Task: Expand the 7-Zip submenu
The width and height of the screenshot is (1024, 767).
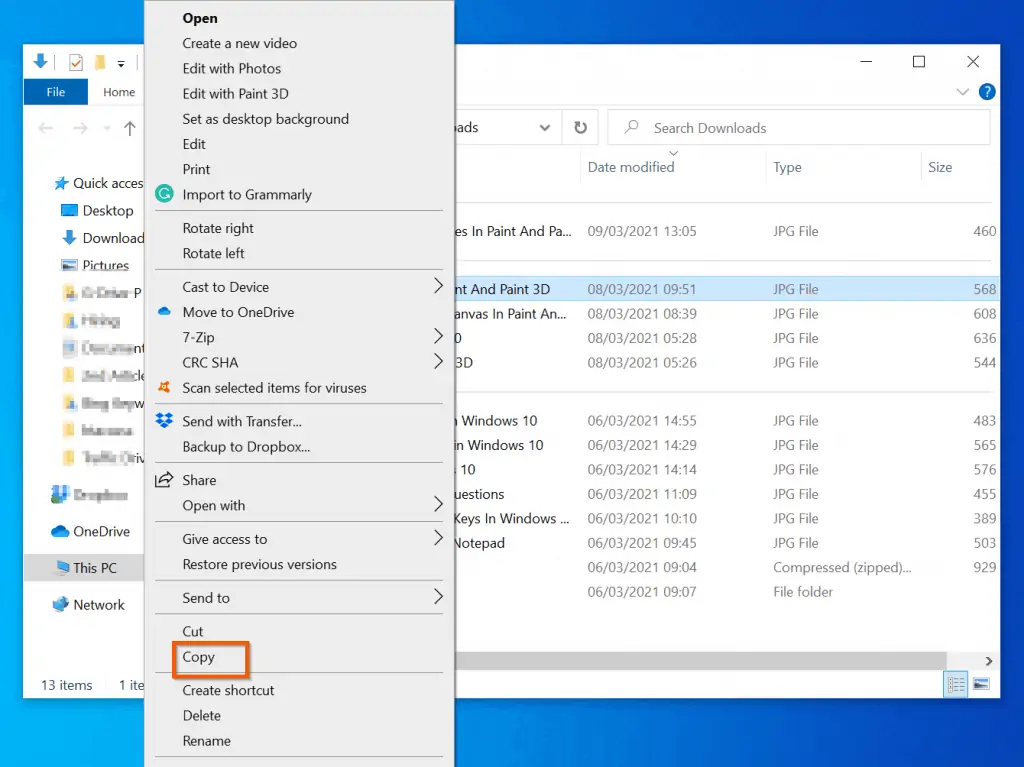Action: (x=437, y=337)
